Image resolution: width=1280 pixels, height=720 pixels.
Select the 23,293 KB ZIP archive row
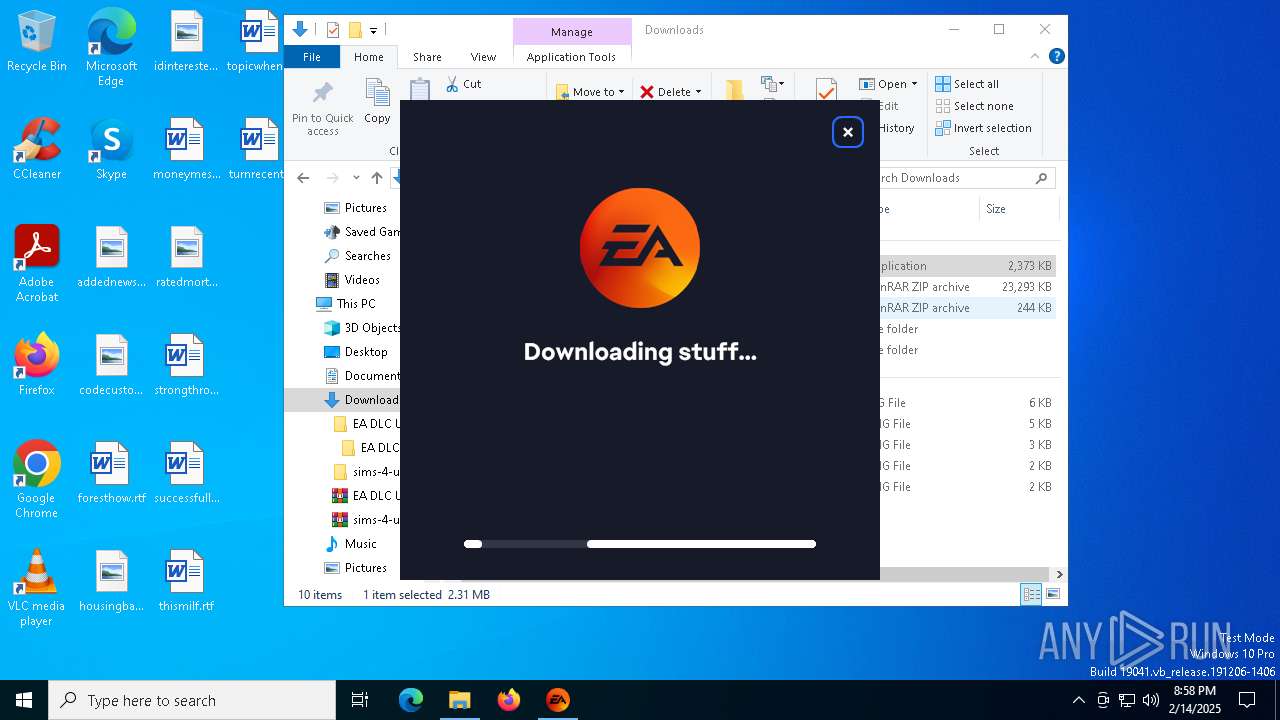click(x=967, y=287)
